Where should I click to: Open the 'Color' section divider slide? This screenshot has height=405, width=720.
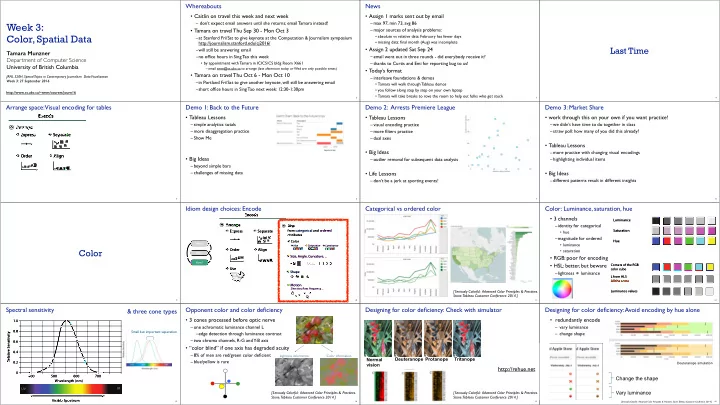(x=90, y=253)
